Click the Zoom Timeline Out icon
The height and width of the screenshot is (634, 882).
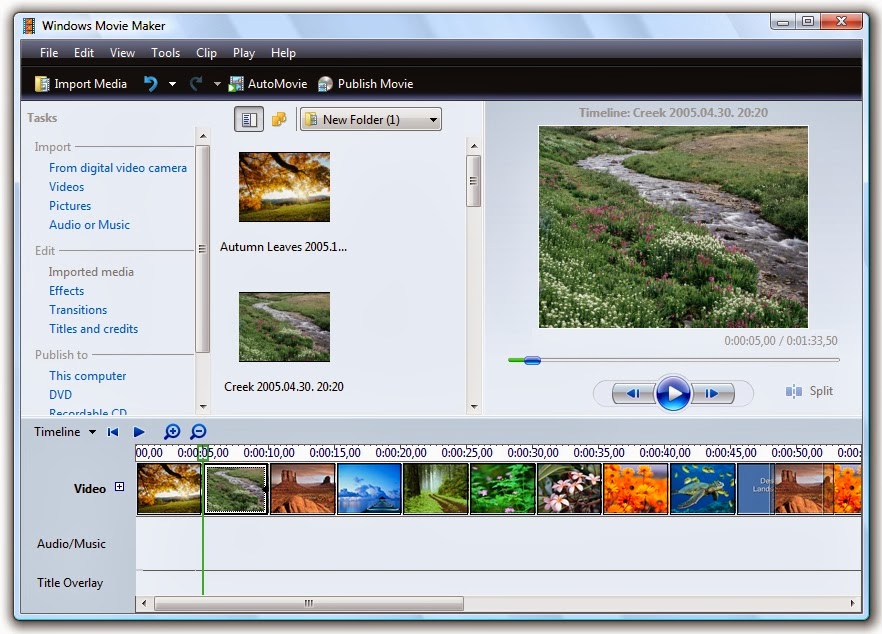(x=198, y=431)
